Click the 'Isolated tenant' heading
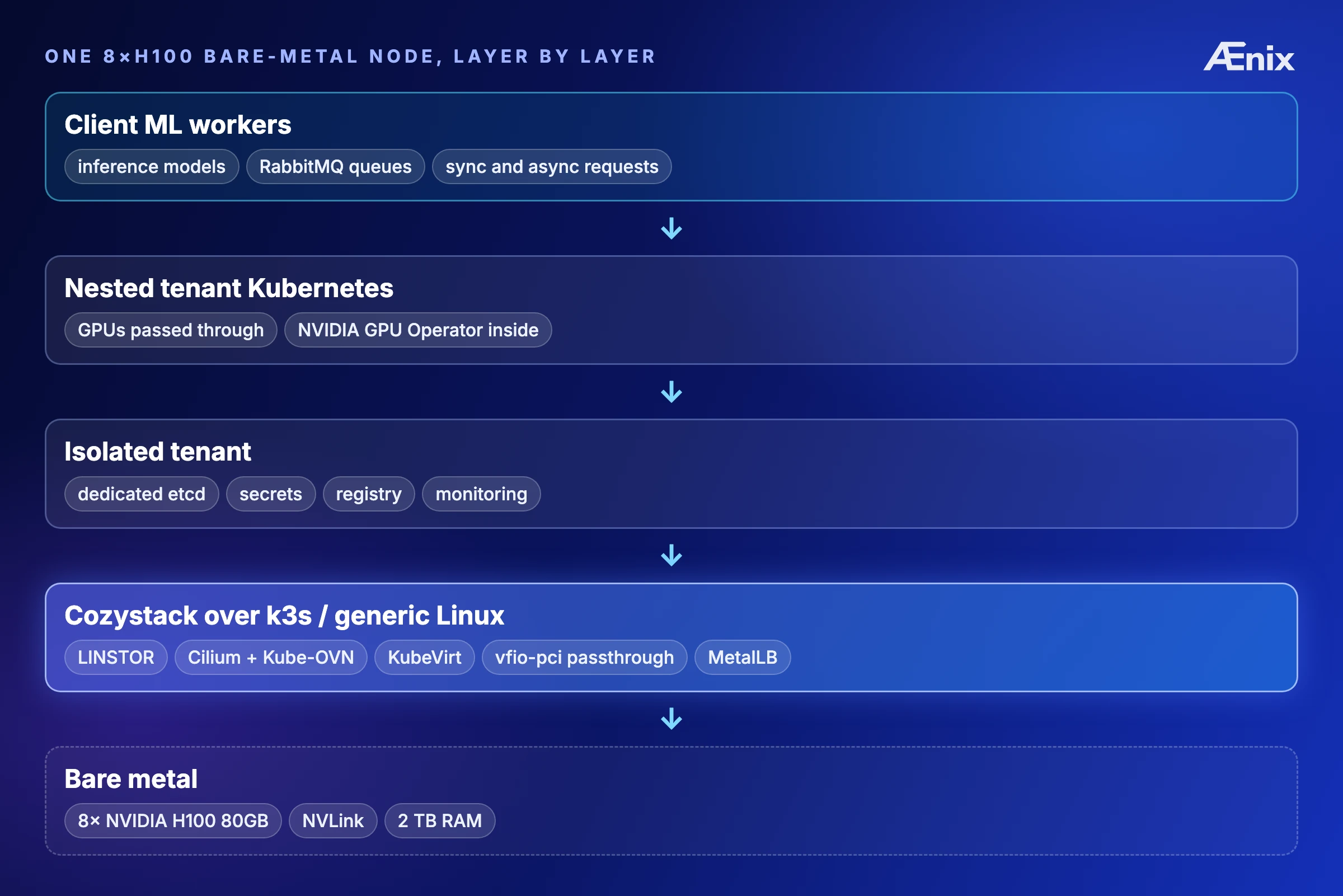This screenshot has width=1343, height=896. 158,452
